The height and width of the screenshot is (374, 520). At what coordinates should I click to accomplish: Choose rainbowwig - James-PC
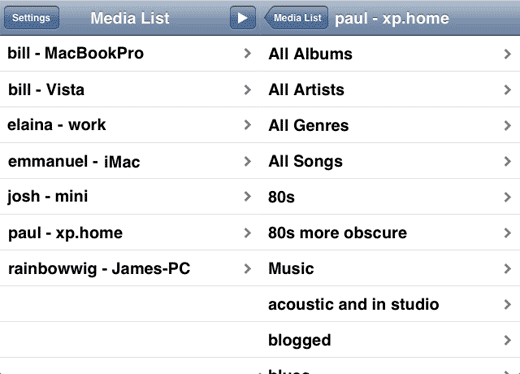click(x=130, y=268)
